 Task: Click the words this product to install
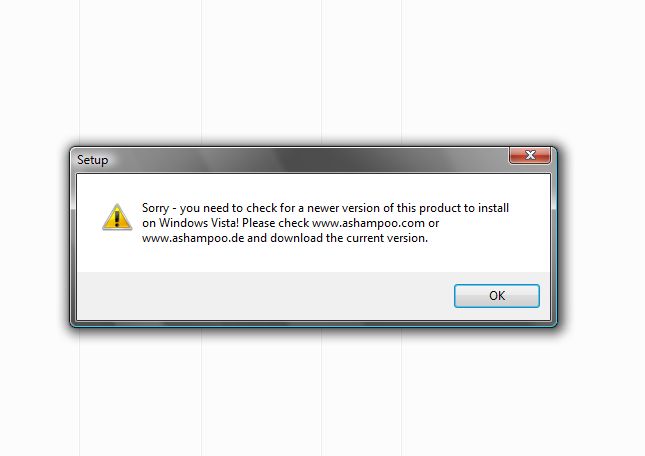tap(452, 208)
